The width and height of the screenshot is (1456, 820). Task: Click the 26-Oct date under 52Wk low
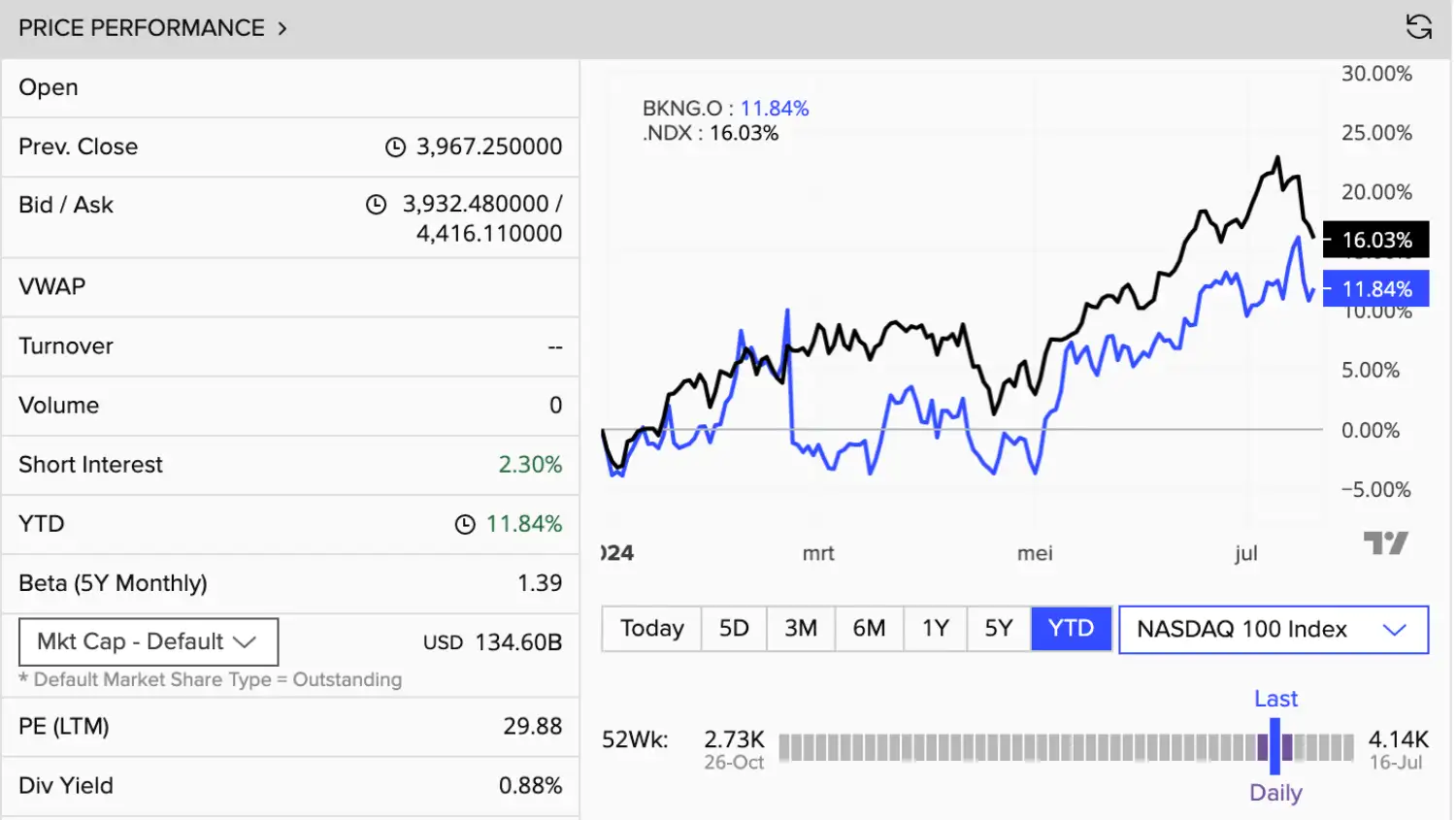[734, 763]
